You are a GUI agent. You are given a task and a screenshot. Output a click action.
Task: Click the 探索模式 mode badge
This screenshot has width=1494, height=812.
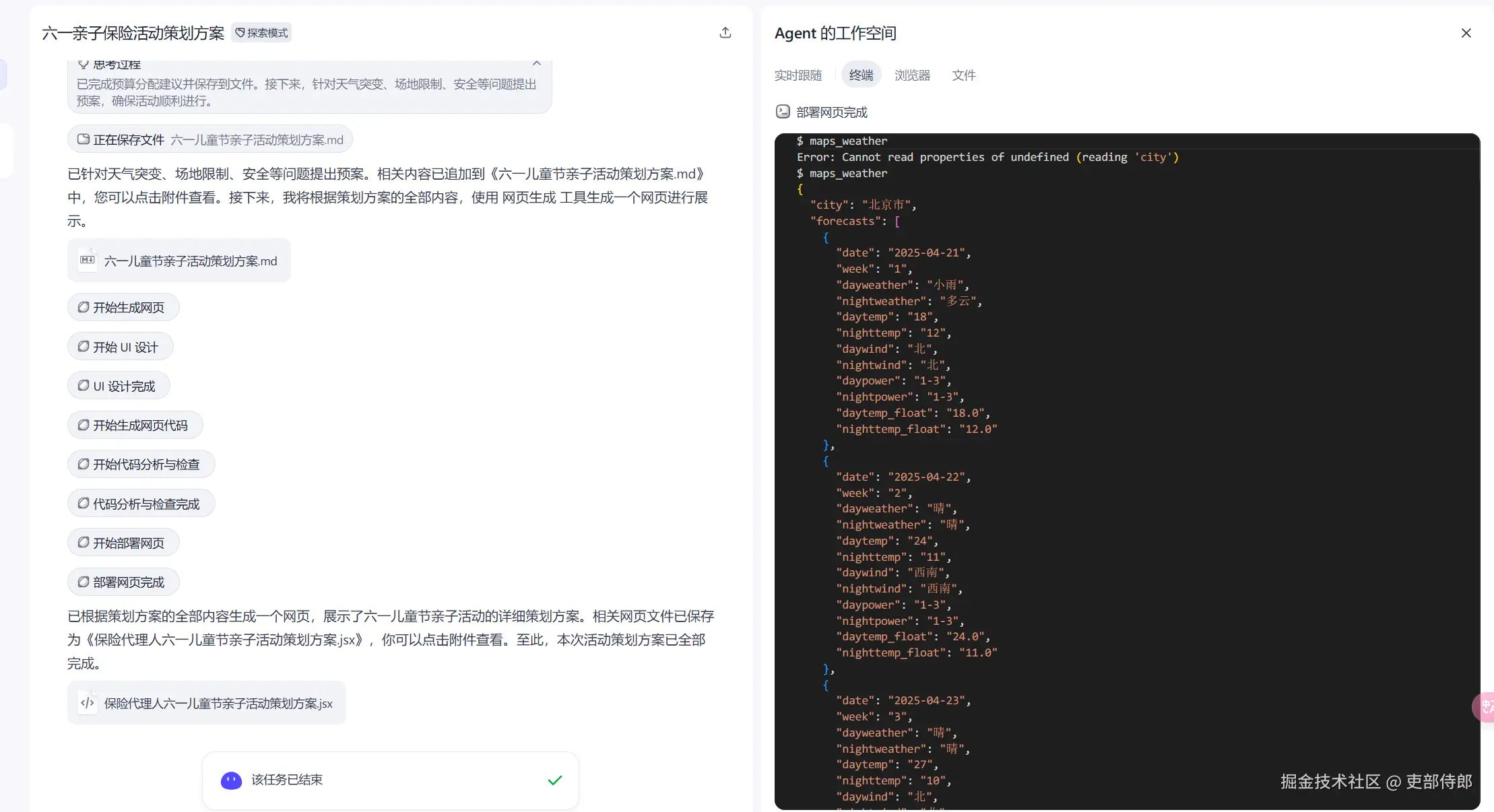(261, 33)
